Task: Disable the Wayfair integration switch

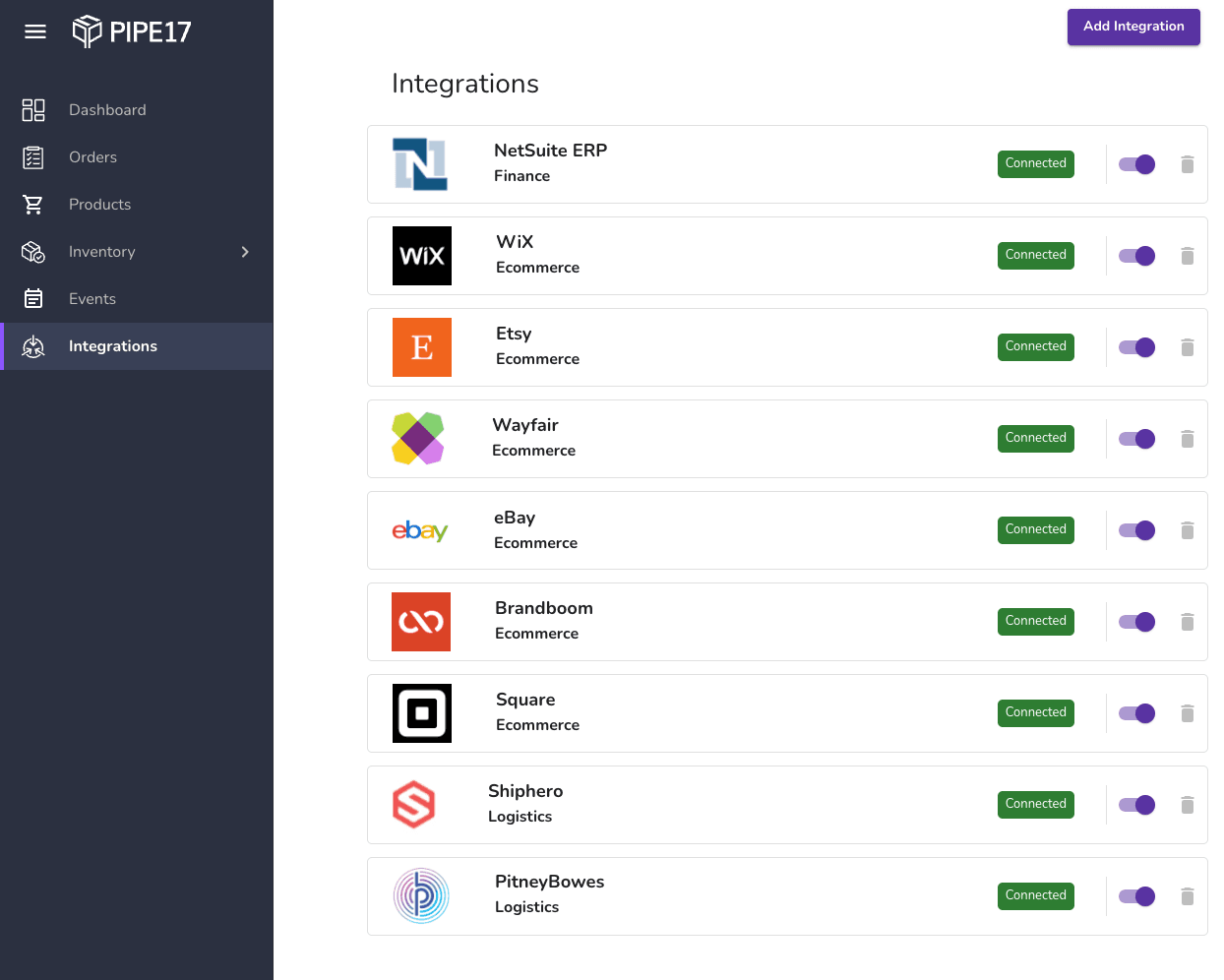Action: [x=1136, y=439]
